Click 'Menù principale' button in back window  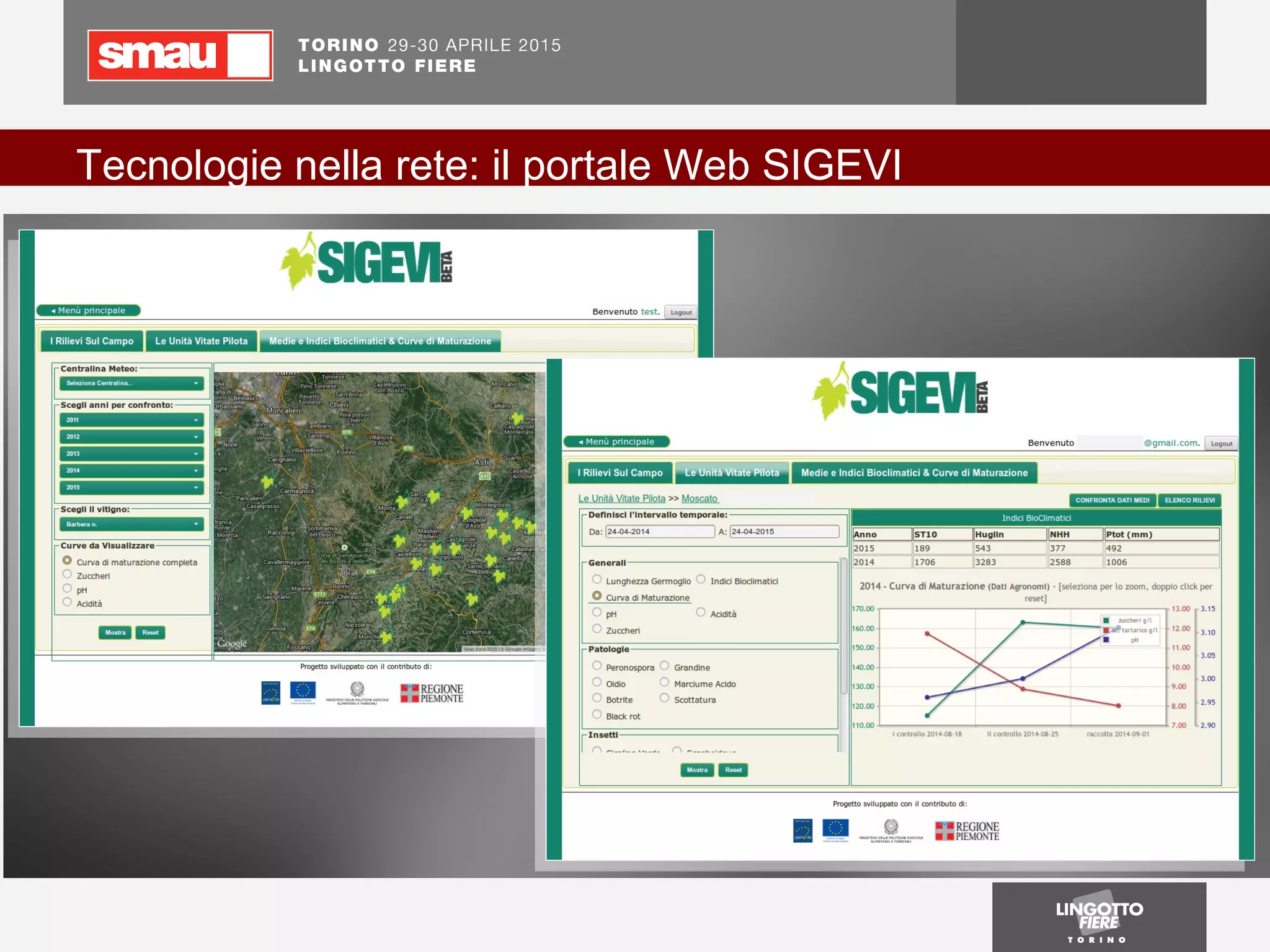[88, 311]
